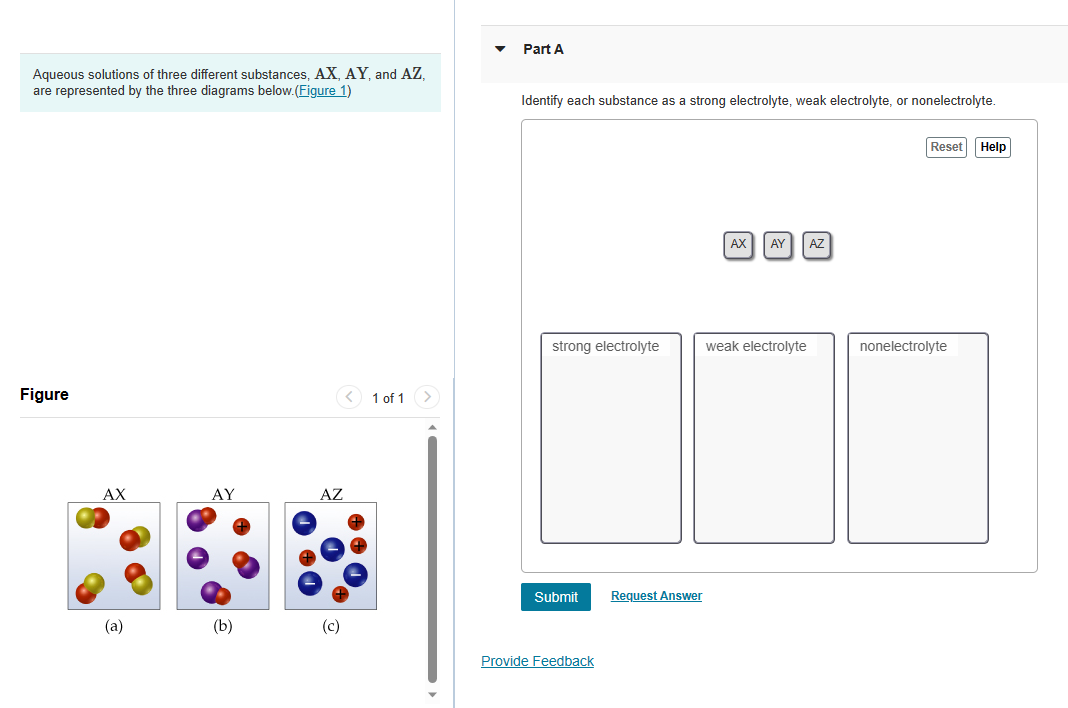The image size is (1068, 708).
Task: Select the AX draggable tile
Action: pyautogui.click(x=738, y=245)
